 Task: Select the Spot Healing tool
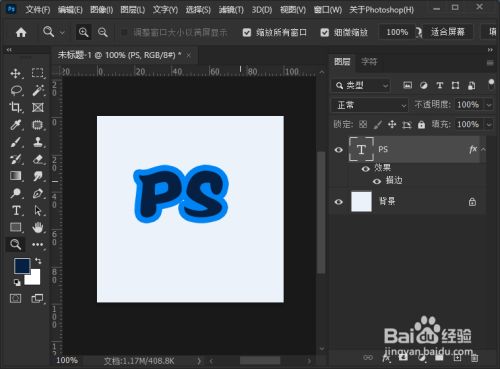38,125
